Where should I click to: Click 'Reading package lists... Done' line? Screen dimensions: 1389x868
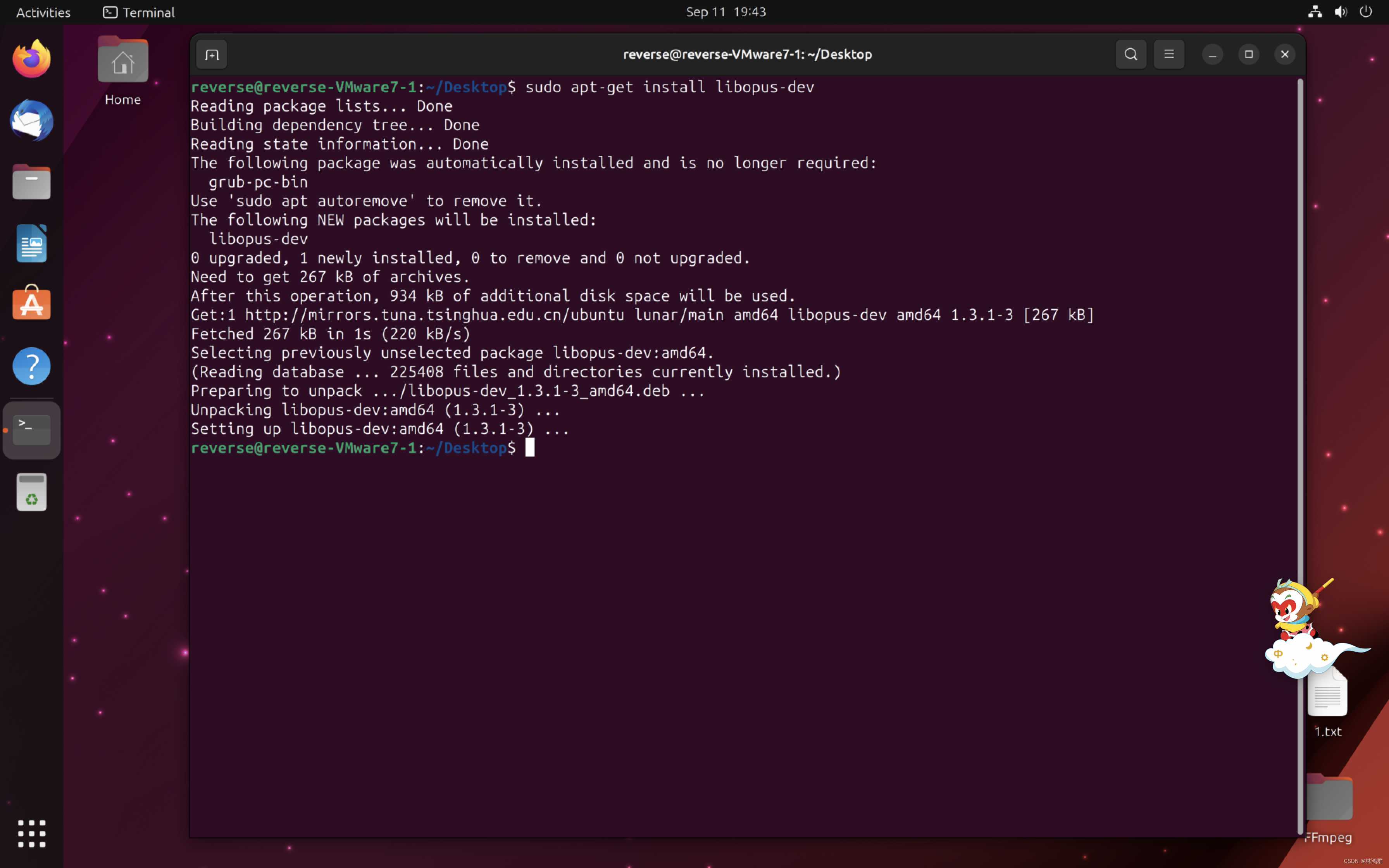tap(321, 106)
